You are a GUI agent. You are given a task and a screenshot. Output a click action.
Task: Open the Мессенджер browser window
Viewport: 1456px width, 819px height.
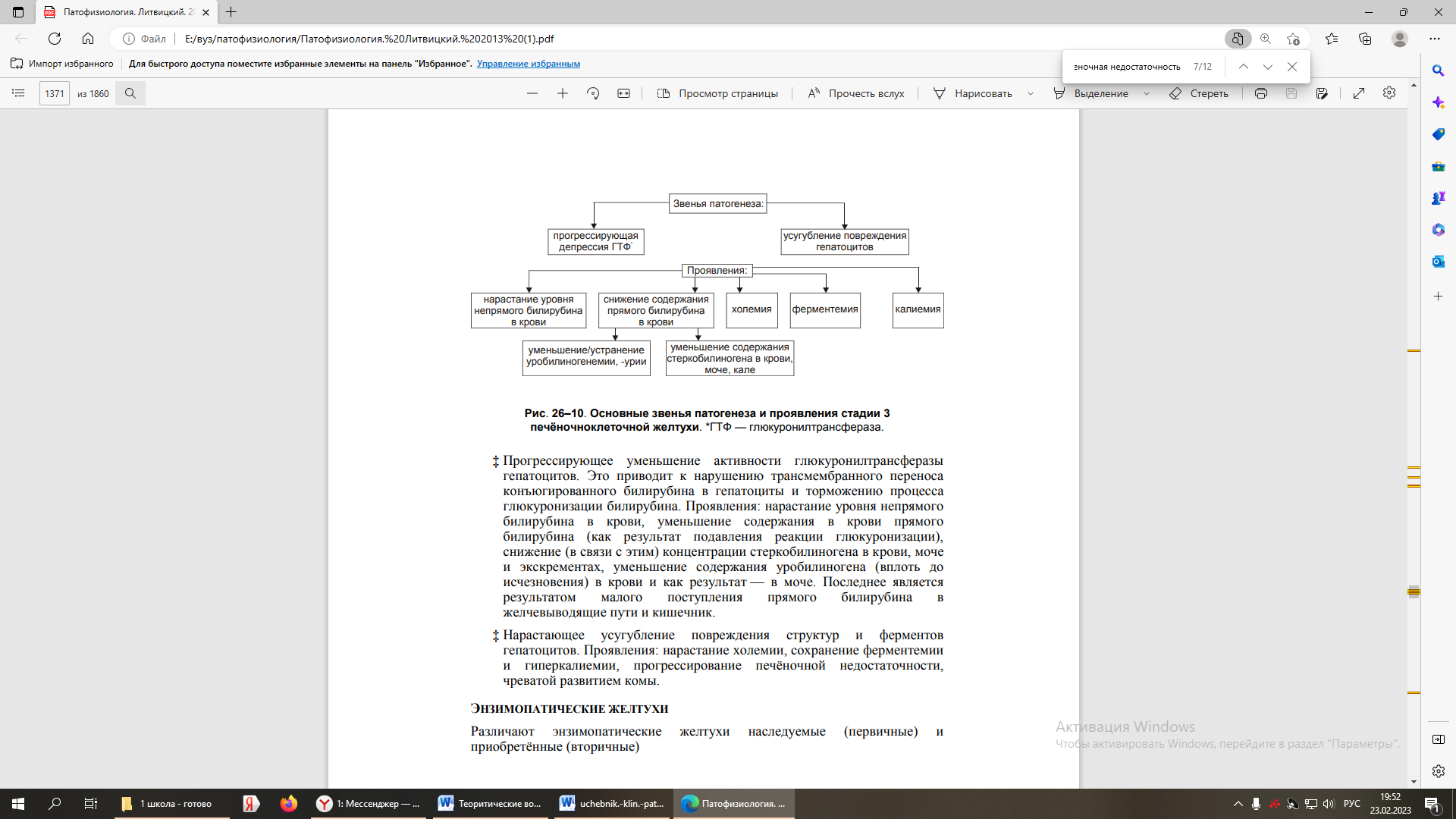point(369,804)
